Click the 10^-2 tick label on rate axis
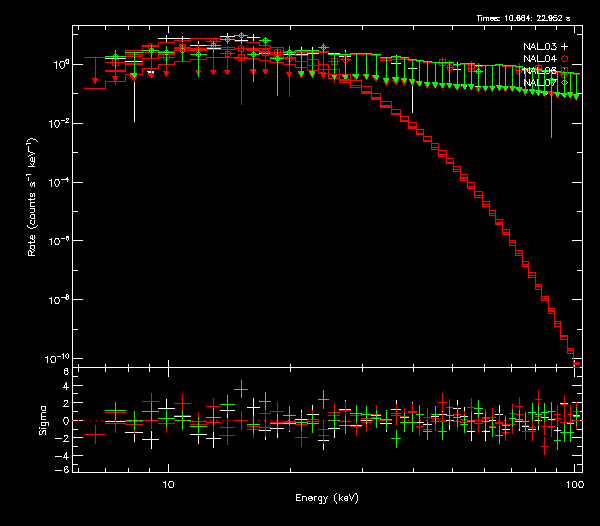The height and width of the screenshot is (526, 600). coord(61,123)
